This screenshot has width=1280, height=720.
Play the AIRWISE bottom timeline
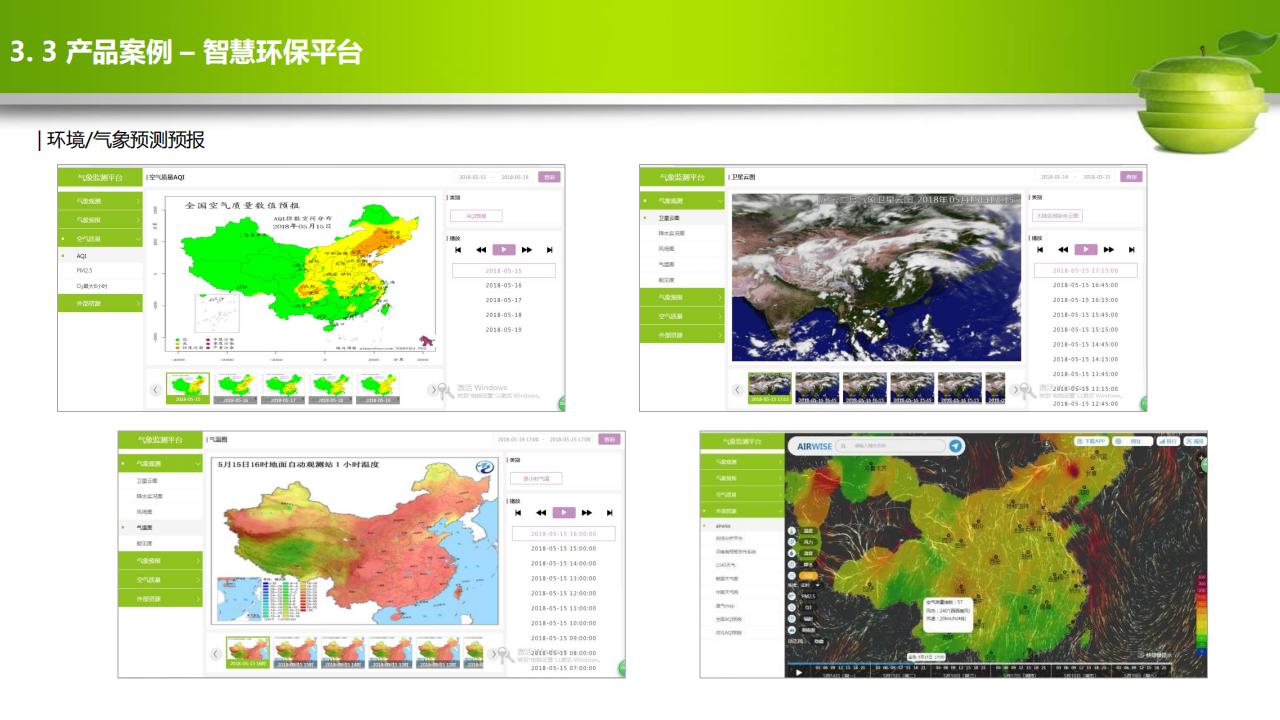(798, 672)
